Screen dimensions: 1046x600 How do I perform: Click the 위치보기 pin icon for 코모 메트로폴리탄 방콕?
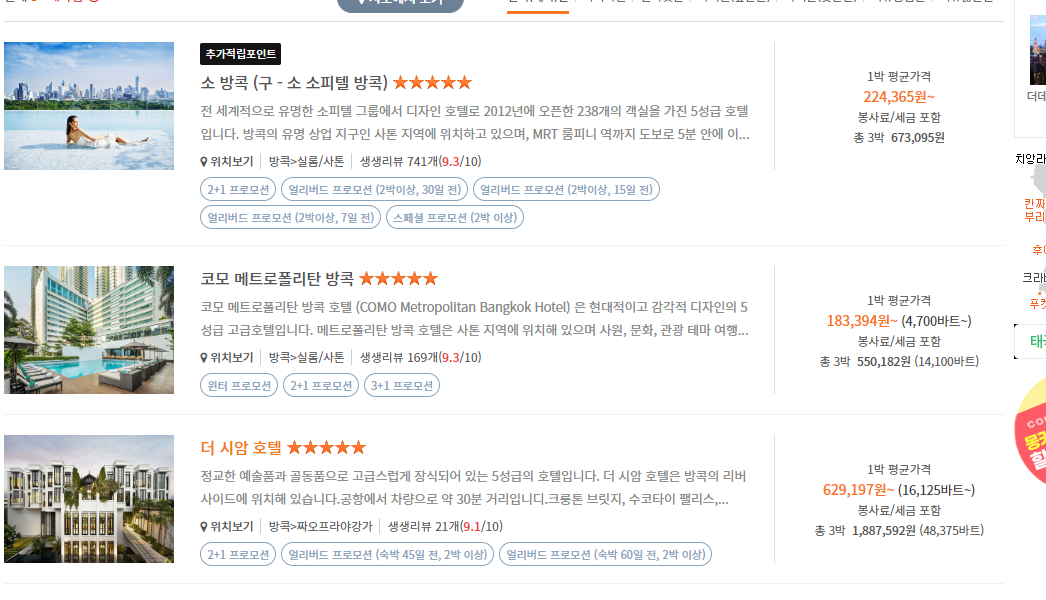click(203, 358)
